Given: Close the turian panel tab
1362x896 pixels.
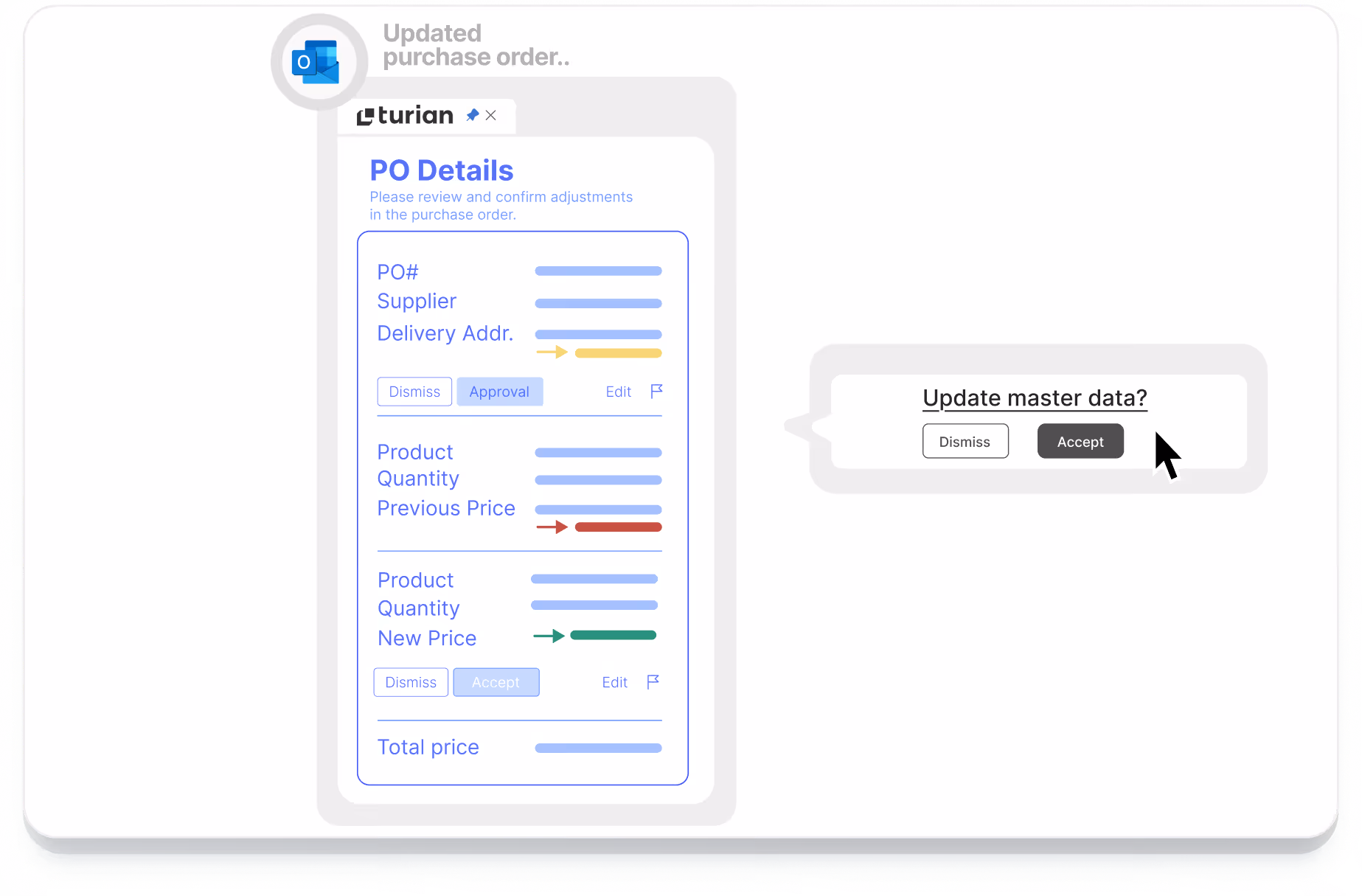Looking at the screenshot, I should click(x=491, y=115).
